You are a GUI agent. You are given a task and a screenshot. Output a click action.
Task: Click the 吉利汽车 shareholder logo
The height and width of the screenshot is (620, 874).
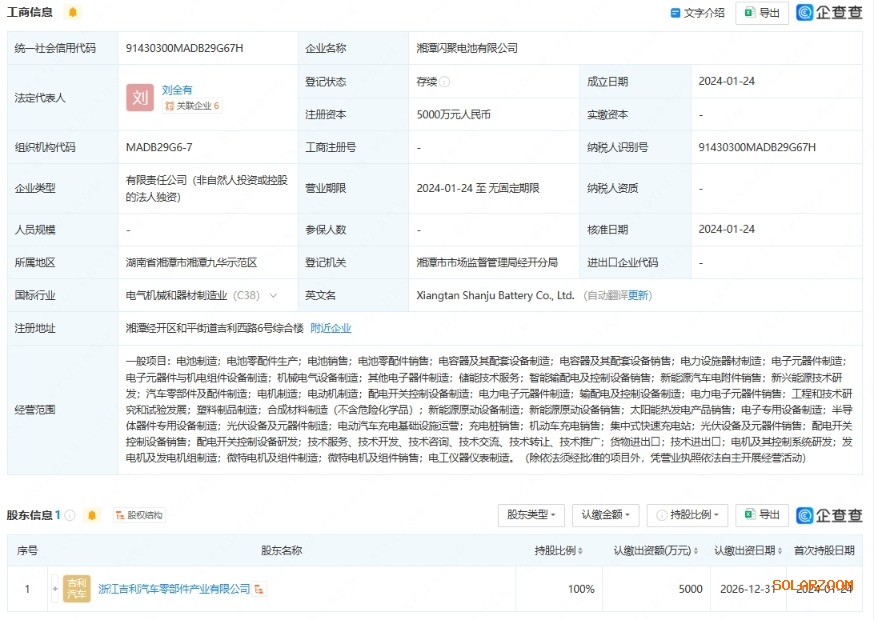click(76, 588)
